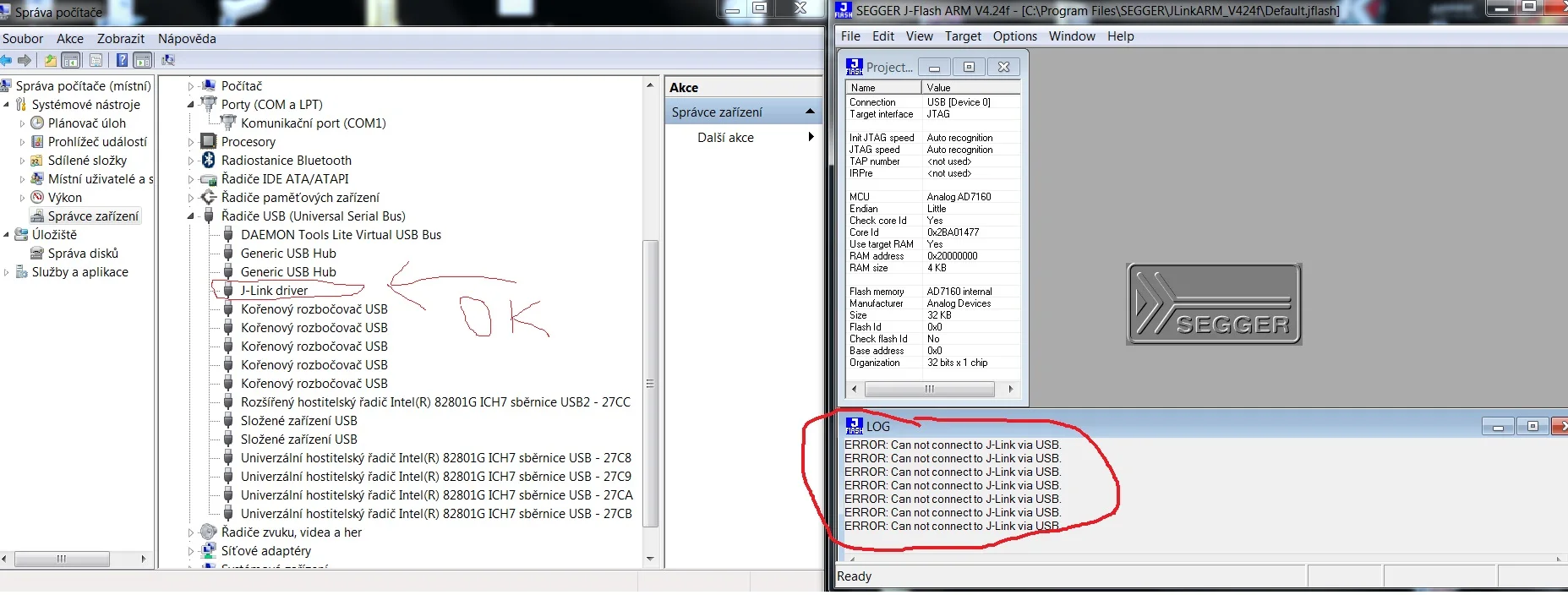The width and height of the screenshot is (1568, 595).
Task: Click the last ERROR line in the LOG
Action: (x=952, y=526)
